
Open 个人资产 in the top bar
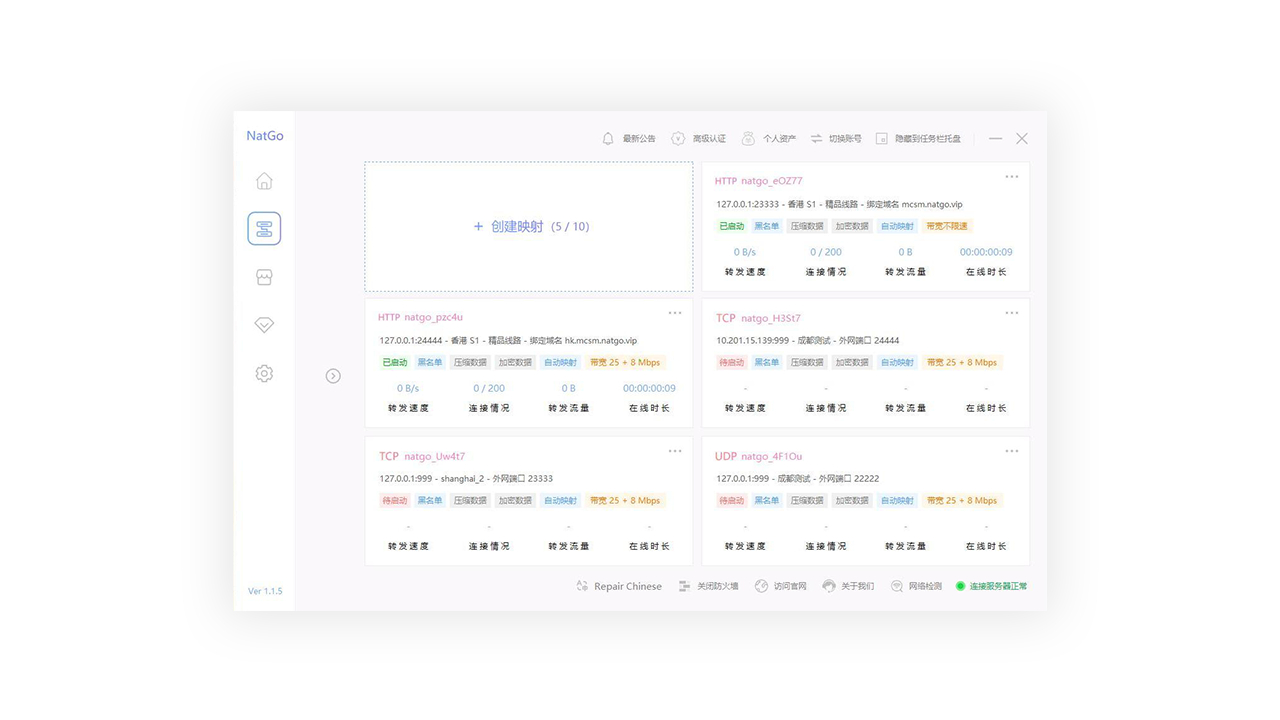coord(768,139)
